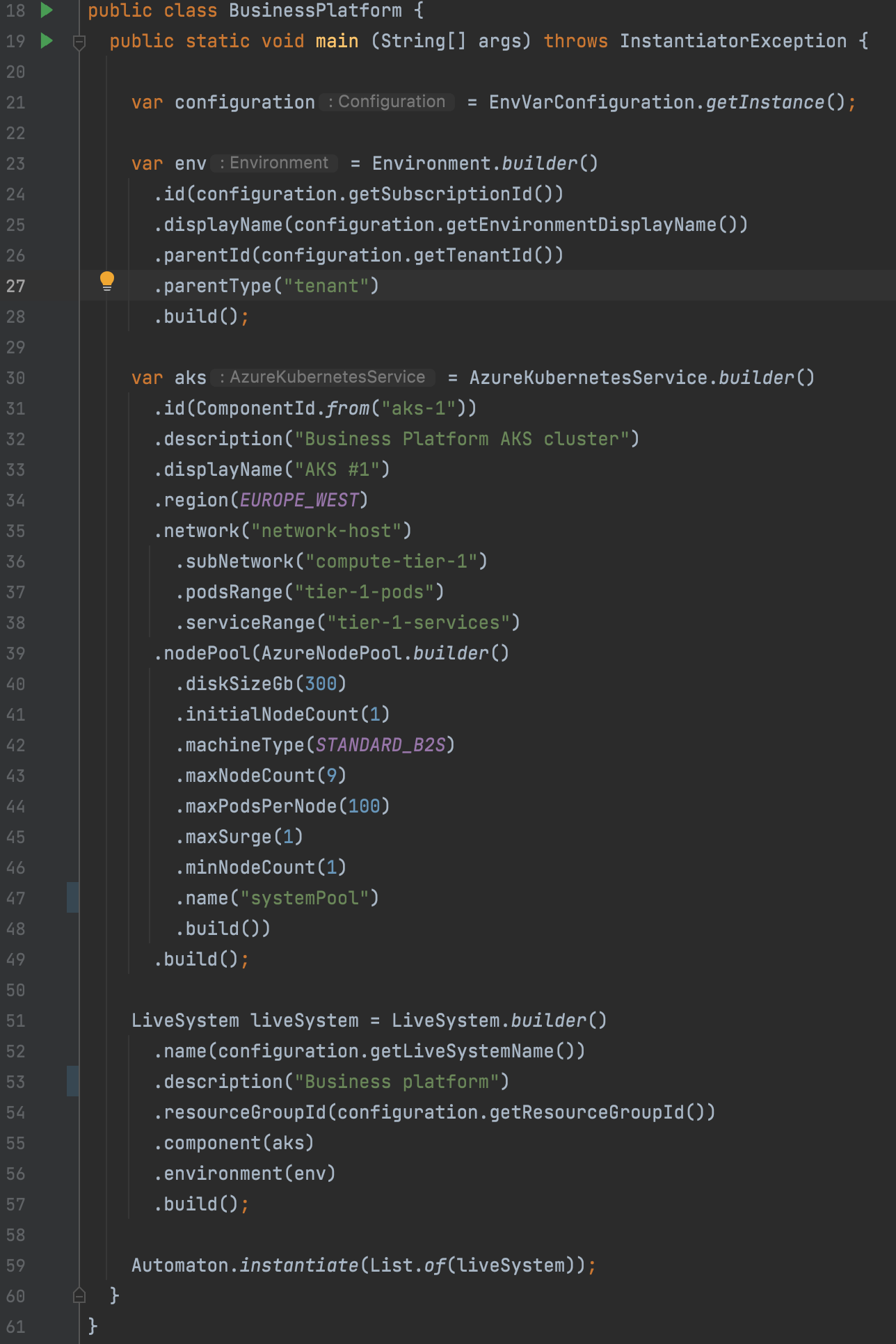The image size is (896, 1344).
Task: Click "getEnvironmentDisplayName" on line 25
Action: [x=581, y=225]
